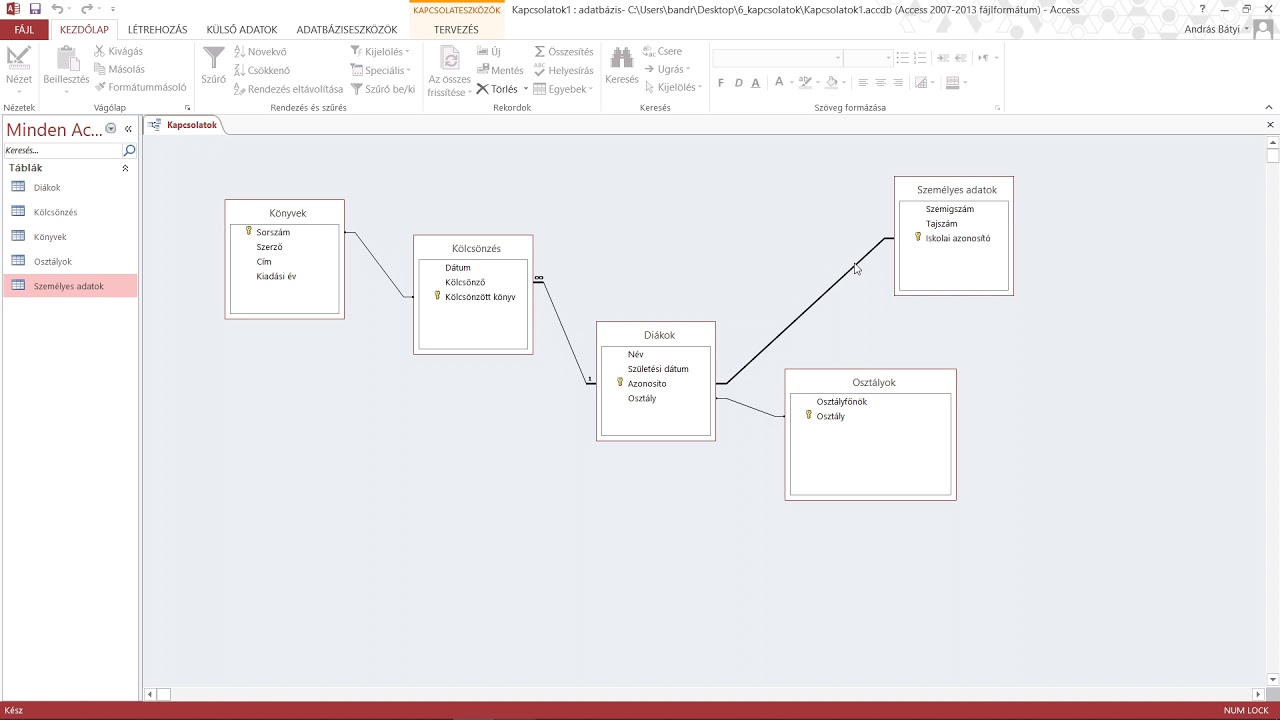Click the bulleted list icon
The width and height of the screenshot is (1280, 720).
pos(903,58)
